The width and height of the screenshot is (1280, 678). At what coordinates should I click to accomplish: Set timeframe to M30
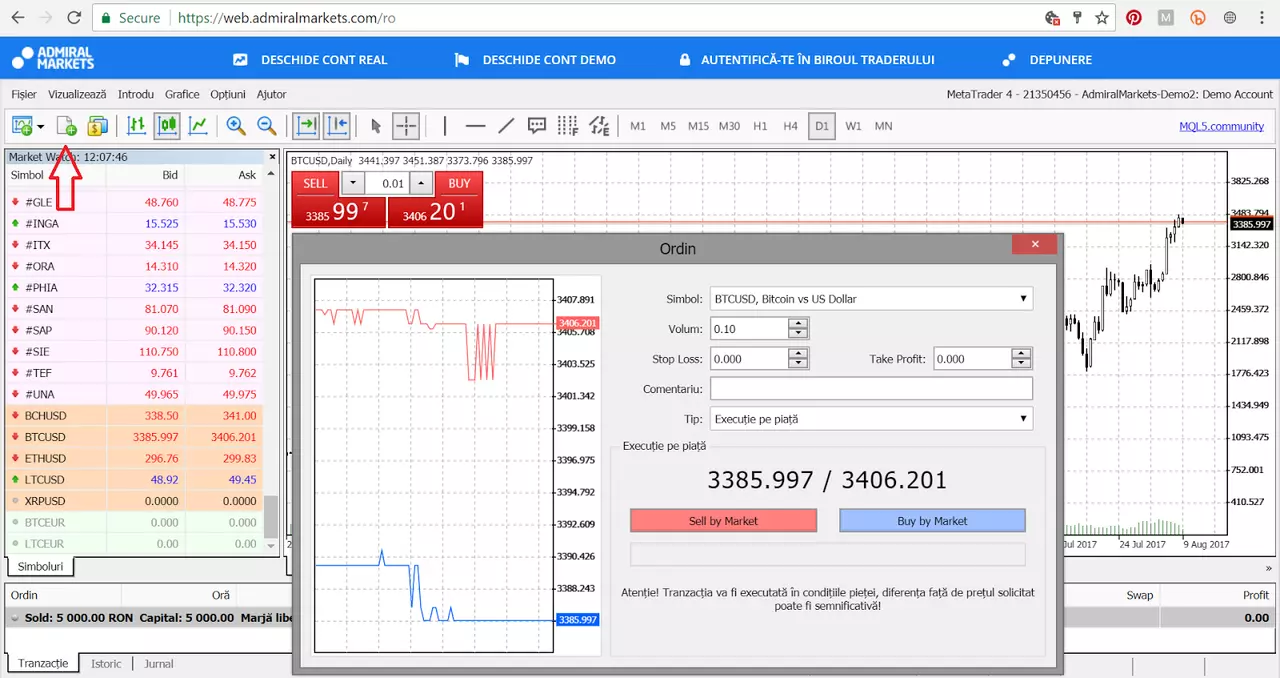coord(729,126)
